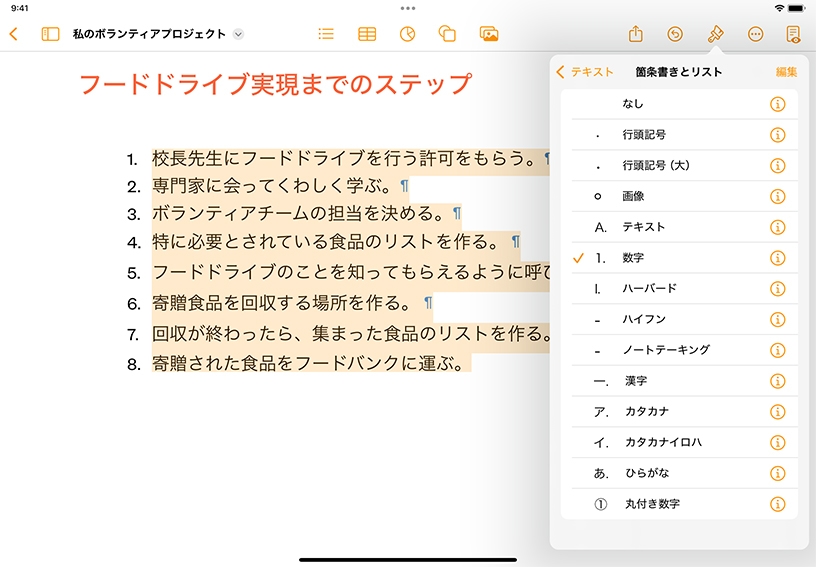This screenshot has height=567, width=816.
Task: Select the 数字 numbered list style
Action: pyautogui.click(x=632, y=258)
